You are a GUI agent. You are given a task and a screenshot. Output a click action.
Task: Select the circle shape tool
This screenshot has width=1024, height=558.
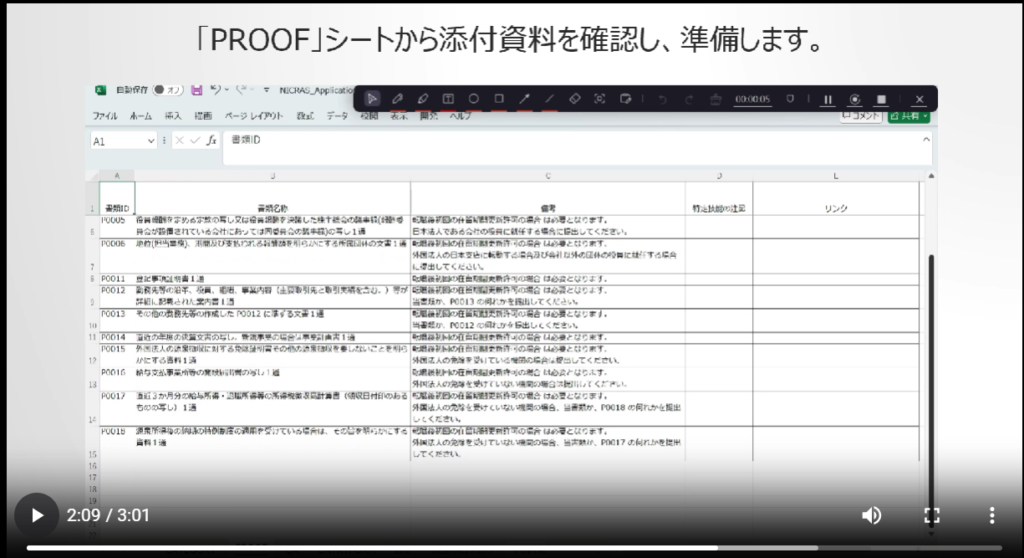[x=473, y=99]
